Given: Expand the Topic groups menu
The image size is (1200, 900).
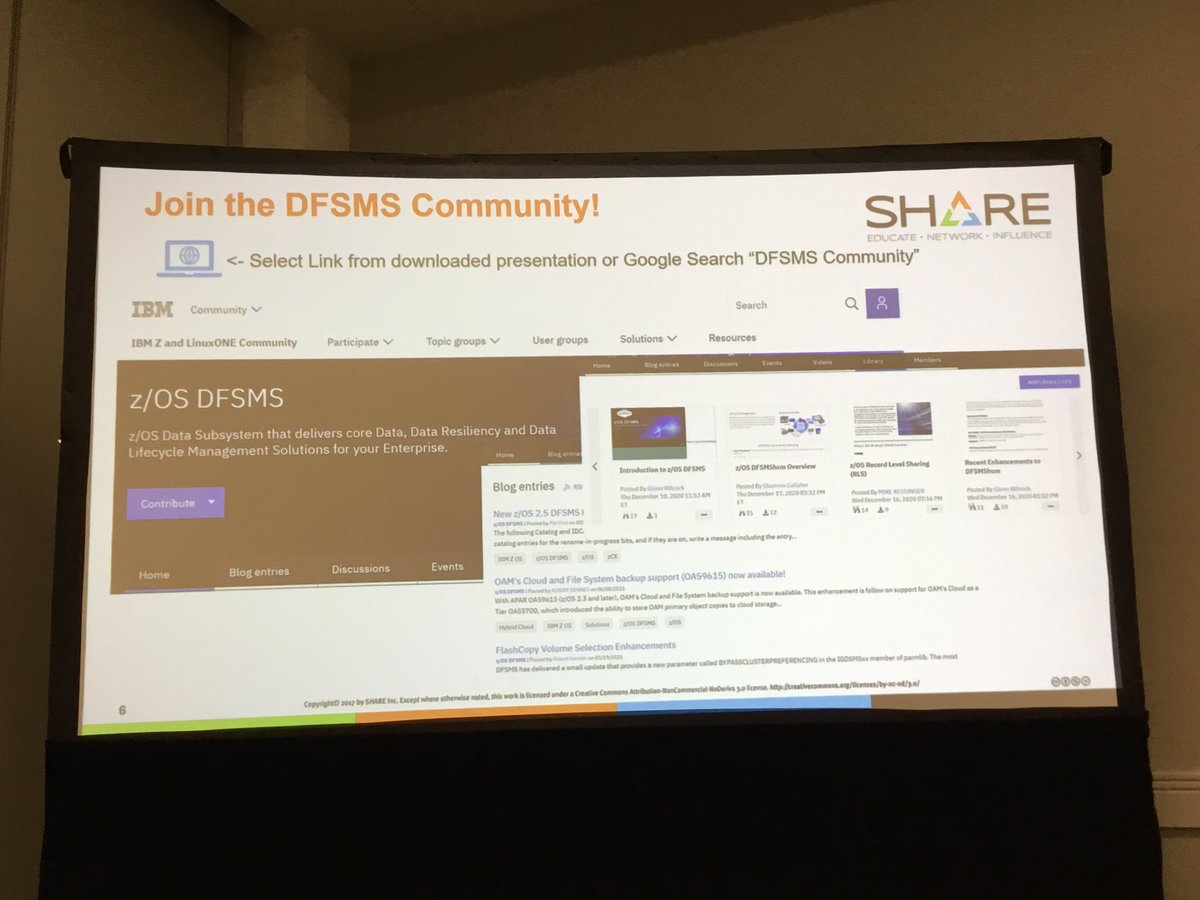Looking at the screenshot, I should [x=463, y=340].
